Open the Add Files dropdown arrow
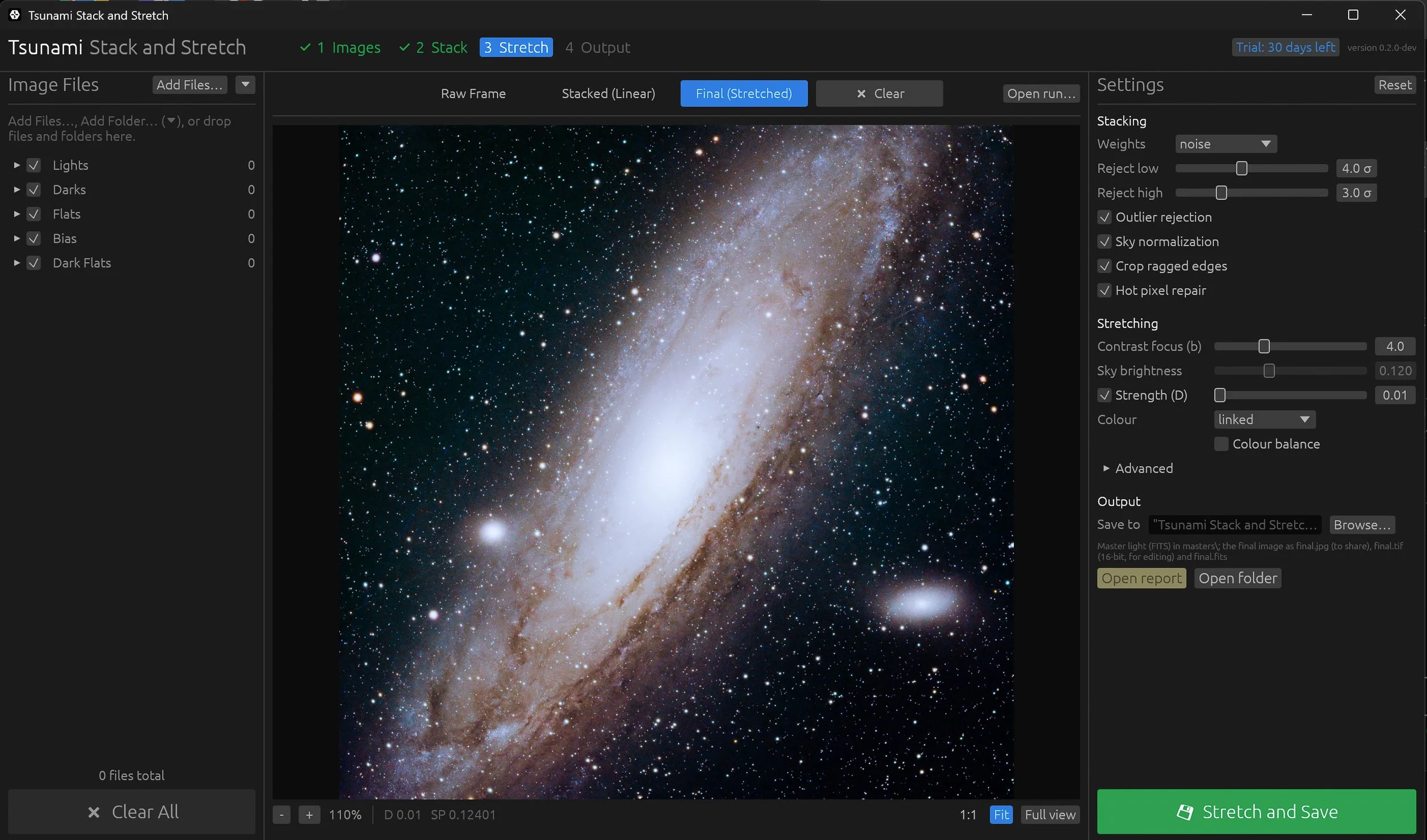 tap(245, 84)
